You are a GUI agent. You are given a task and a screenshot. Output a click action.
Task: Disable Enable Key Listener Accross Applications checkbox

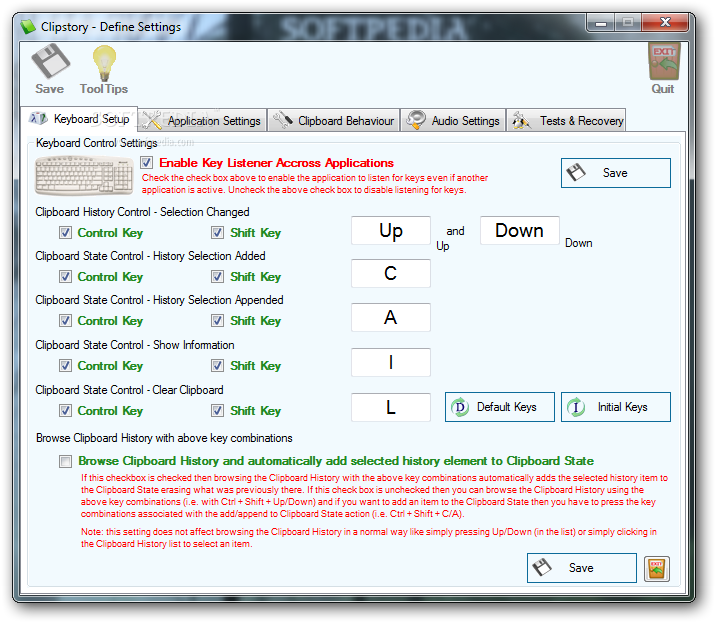click(x=147, y=163)
